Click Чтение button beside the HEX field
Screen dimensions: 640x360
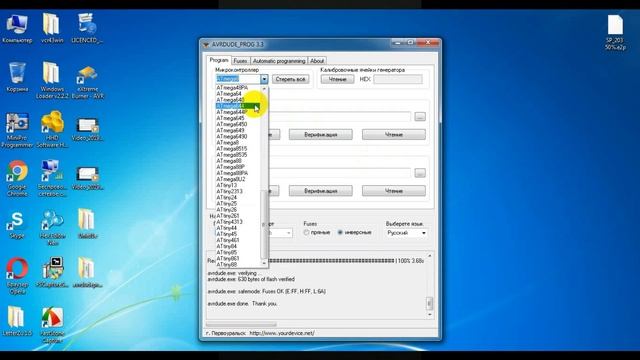337,79
